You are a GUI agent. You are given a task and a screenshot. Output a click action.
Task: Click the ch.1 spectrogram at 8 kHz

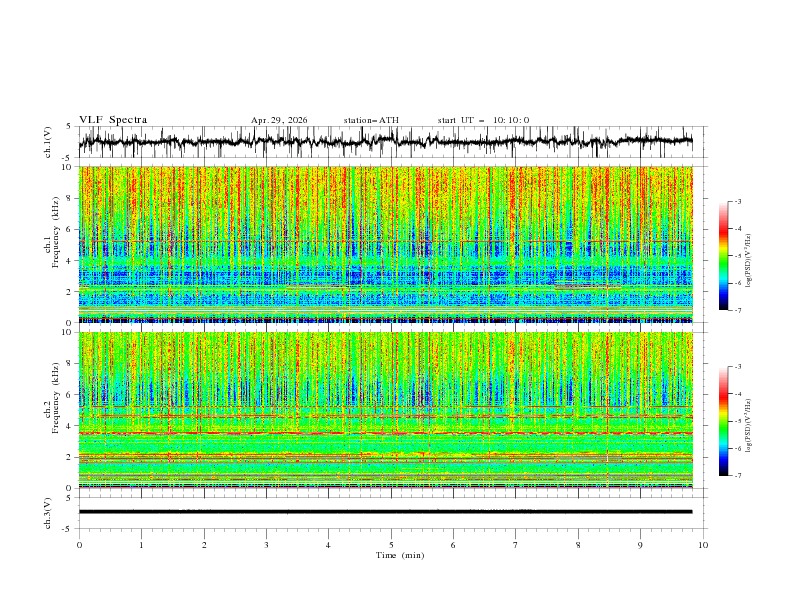[x=385, y=198]
